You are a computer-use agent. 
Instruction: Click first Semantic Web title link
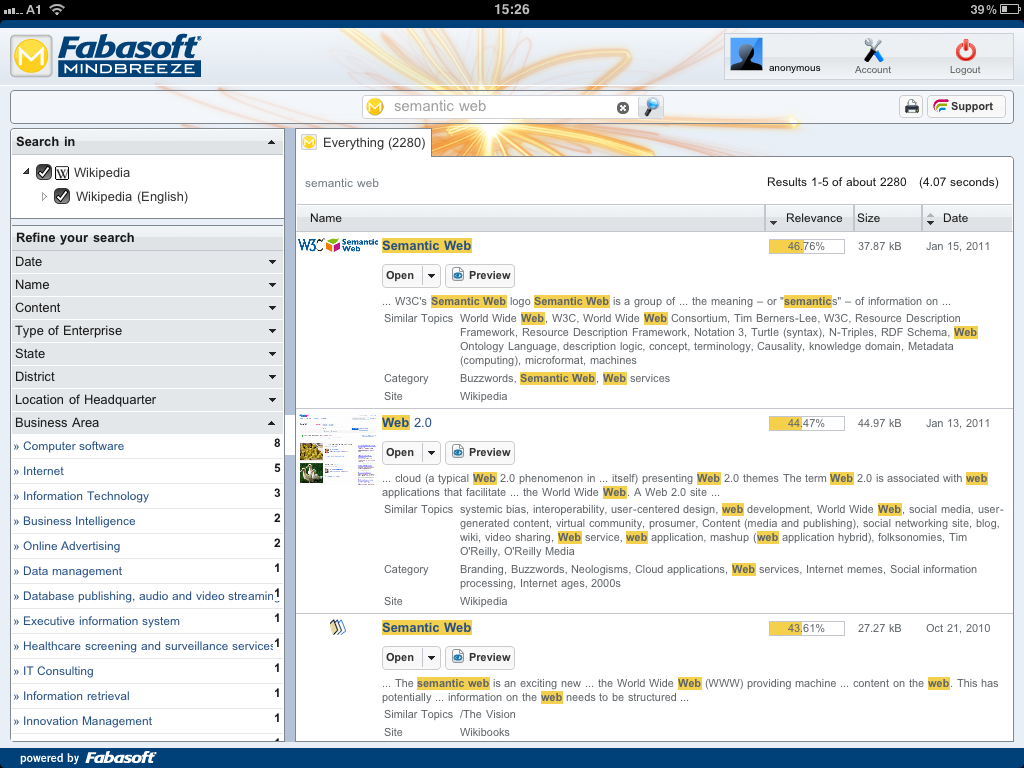click(426, 246)
